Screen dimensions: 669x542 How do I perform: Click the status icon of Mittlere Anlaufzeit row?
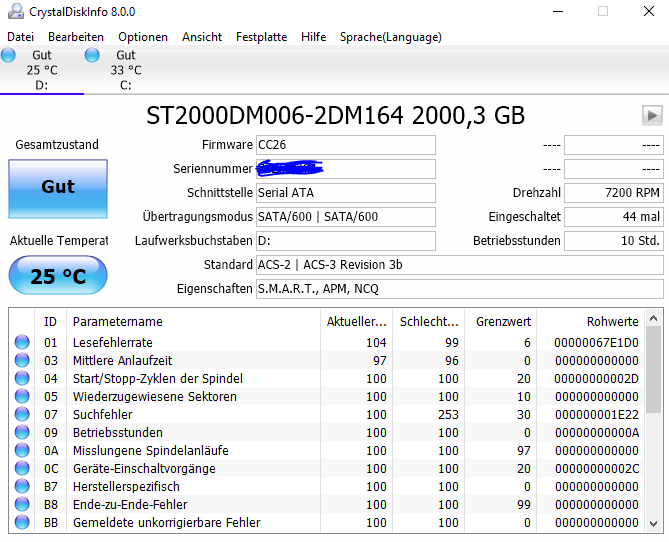coord(22,360)
